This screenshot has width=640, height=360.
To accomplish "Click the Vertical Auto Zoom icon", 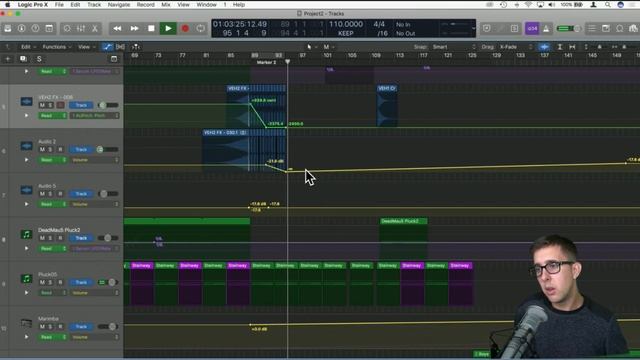I will 560,47.
